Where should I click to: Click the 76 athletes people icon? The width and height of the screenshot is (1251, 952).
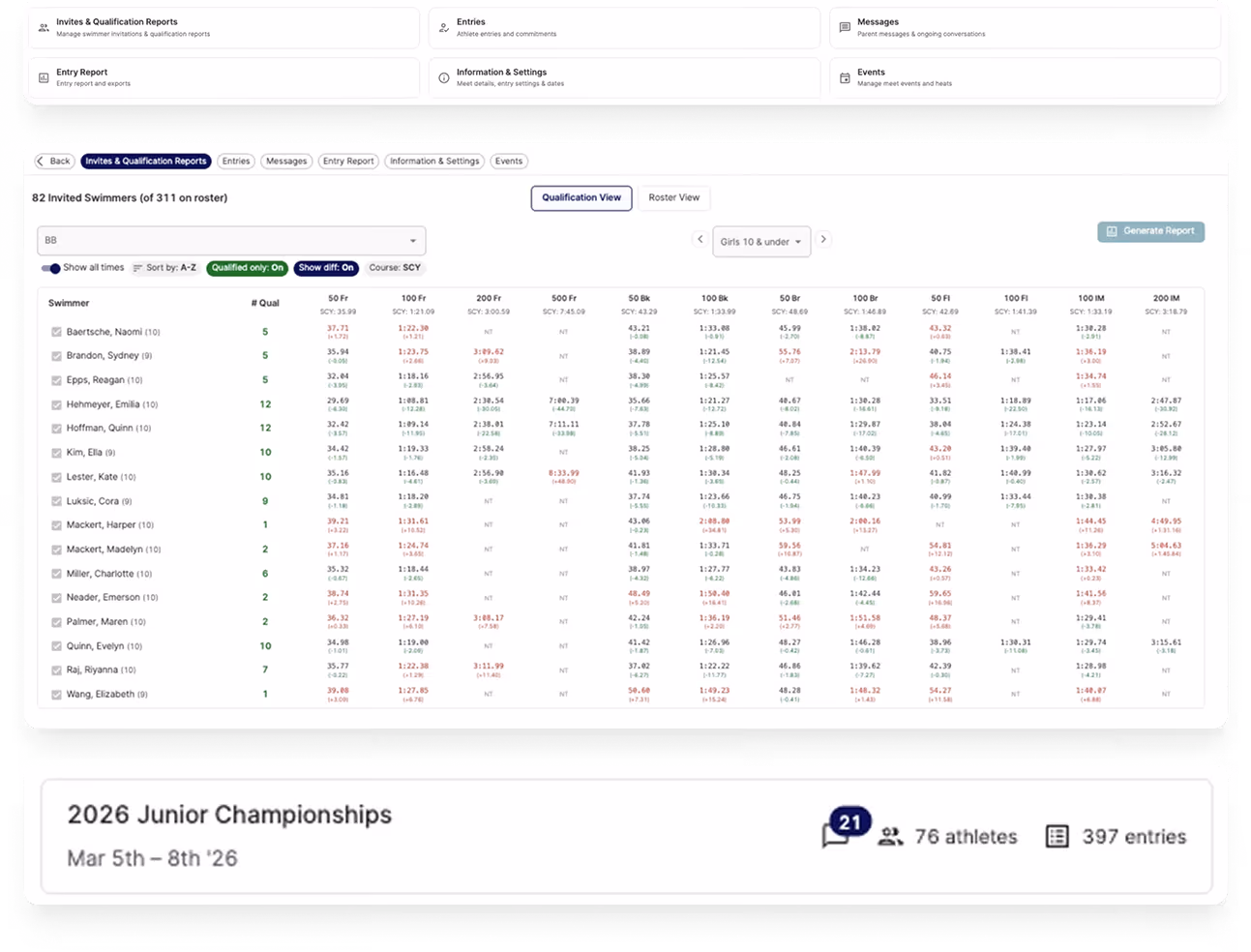point(890,837)
